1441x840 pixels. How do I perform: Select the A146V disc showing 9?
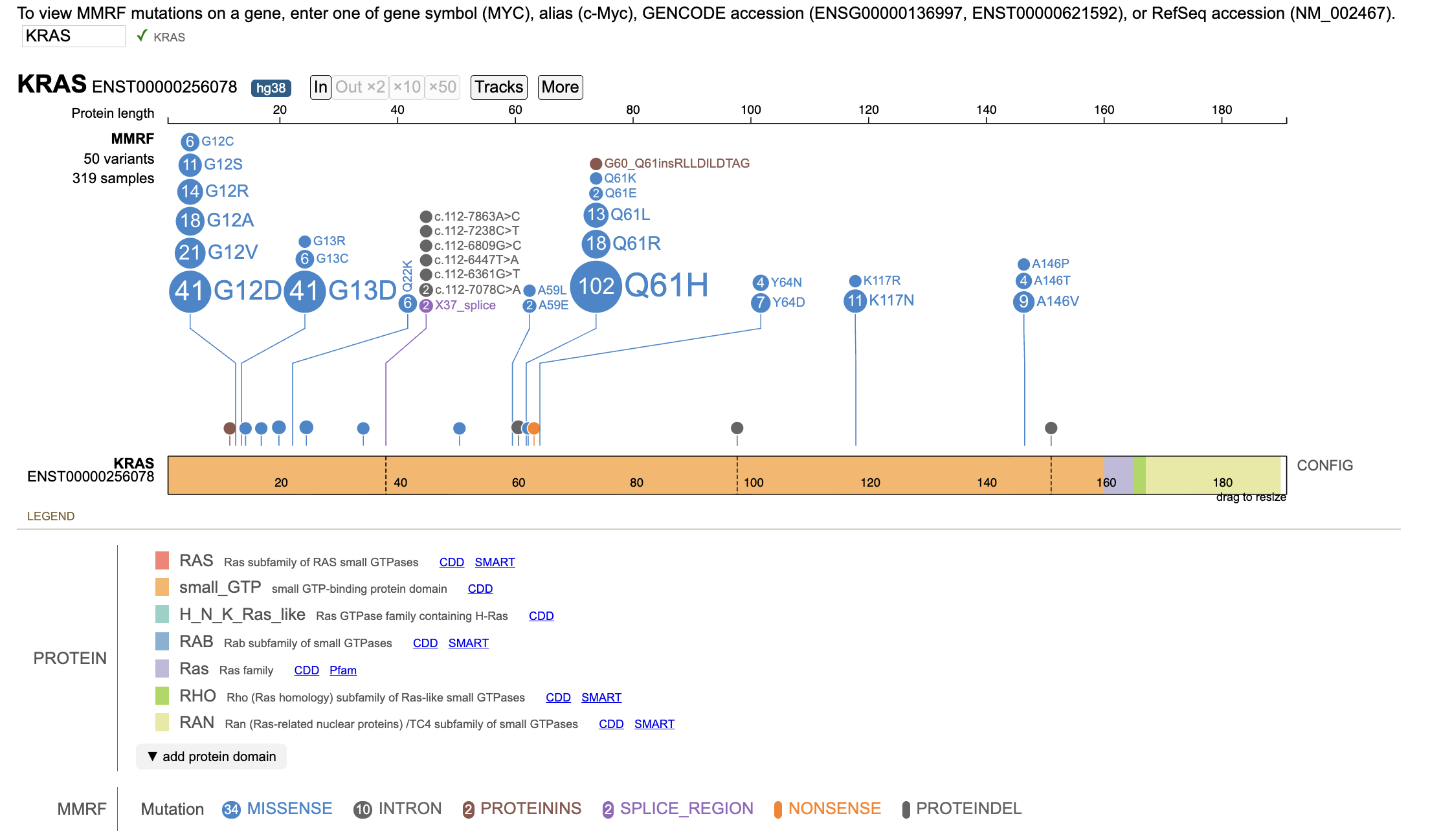pos(1023,302)
